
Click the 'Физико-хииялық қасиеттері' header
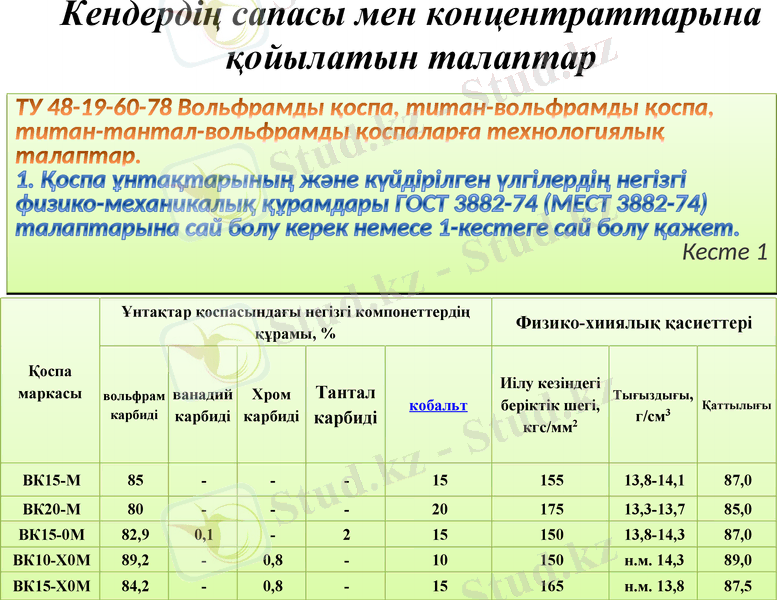[634, 323]
